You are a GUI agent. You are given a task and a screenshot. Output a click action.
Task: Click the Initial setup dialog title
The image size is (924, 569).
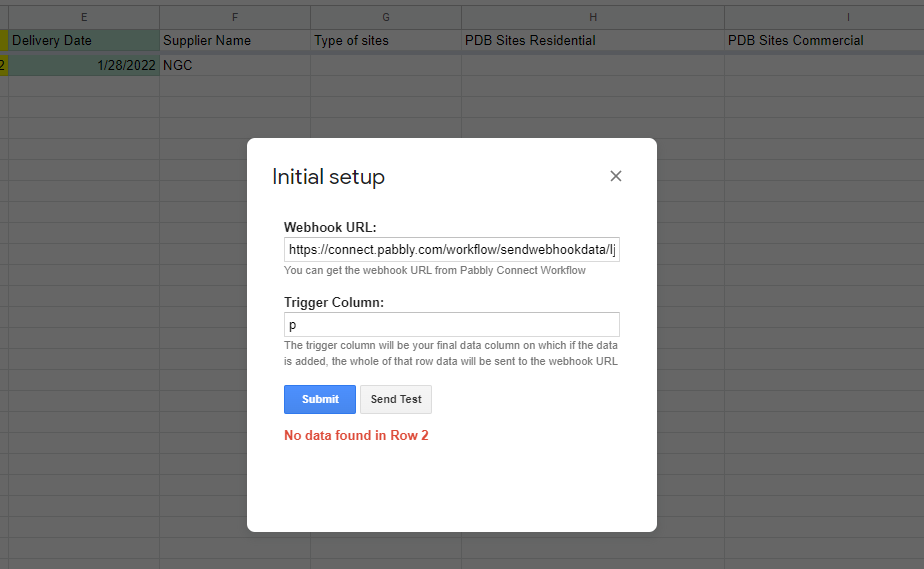point(328,177)
